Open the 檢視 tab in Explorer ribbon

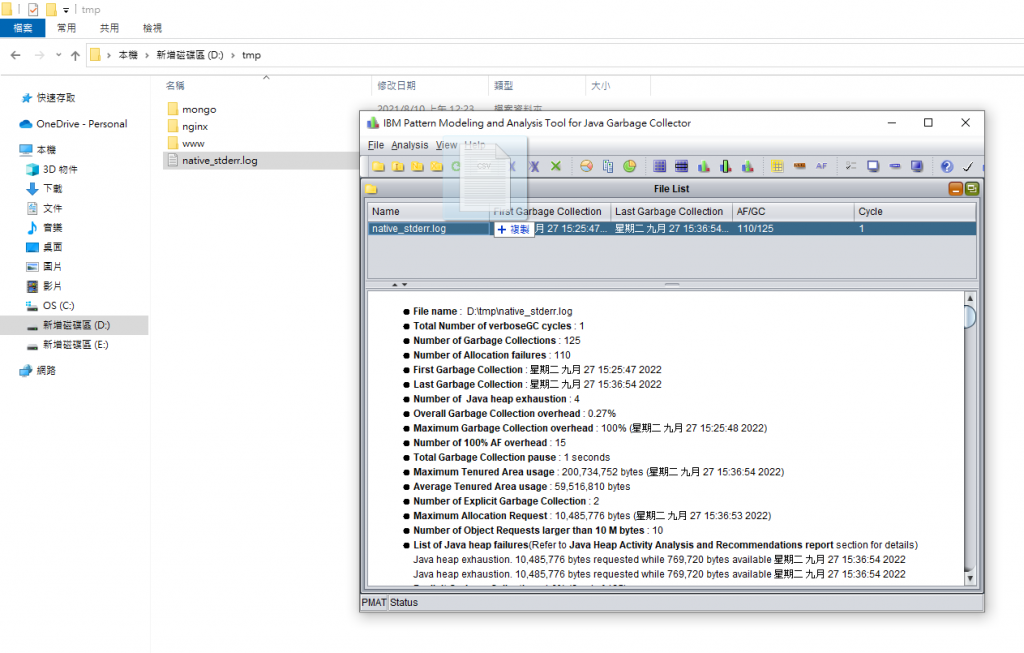click(152, 28)
